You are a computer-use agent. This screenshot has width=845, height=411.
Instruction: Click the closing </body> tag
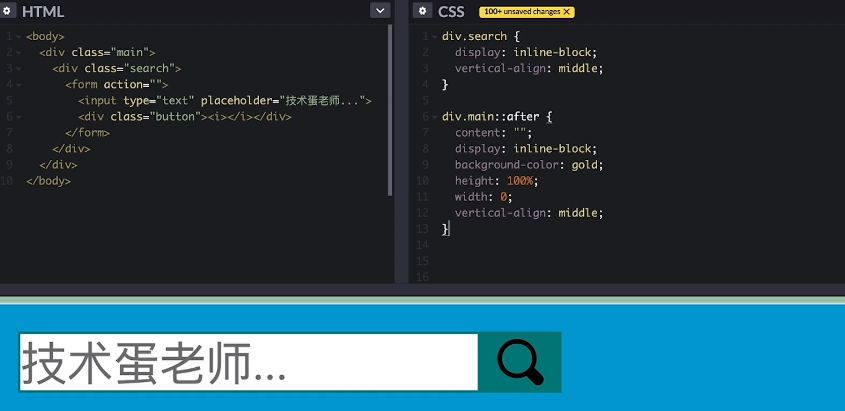tap(49, 181)
